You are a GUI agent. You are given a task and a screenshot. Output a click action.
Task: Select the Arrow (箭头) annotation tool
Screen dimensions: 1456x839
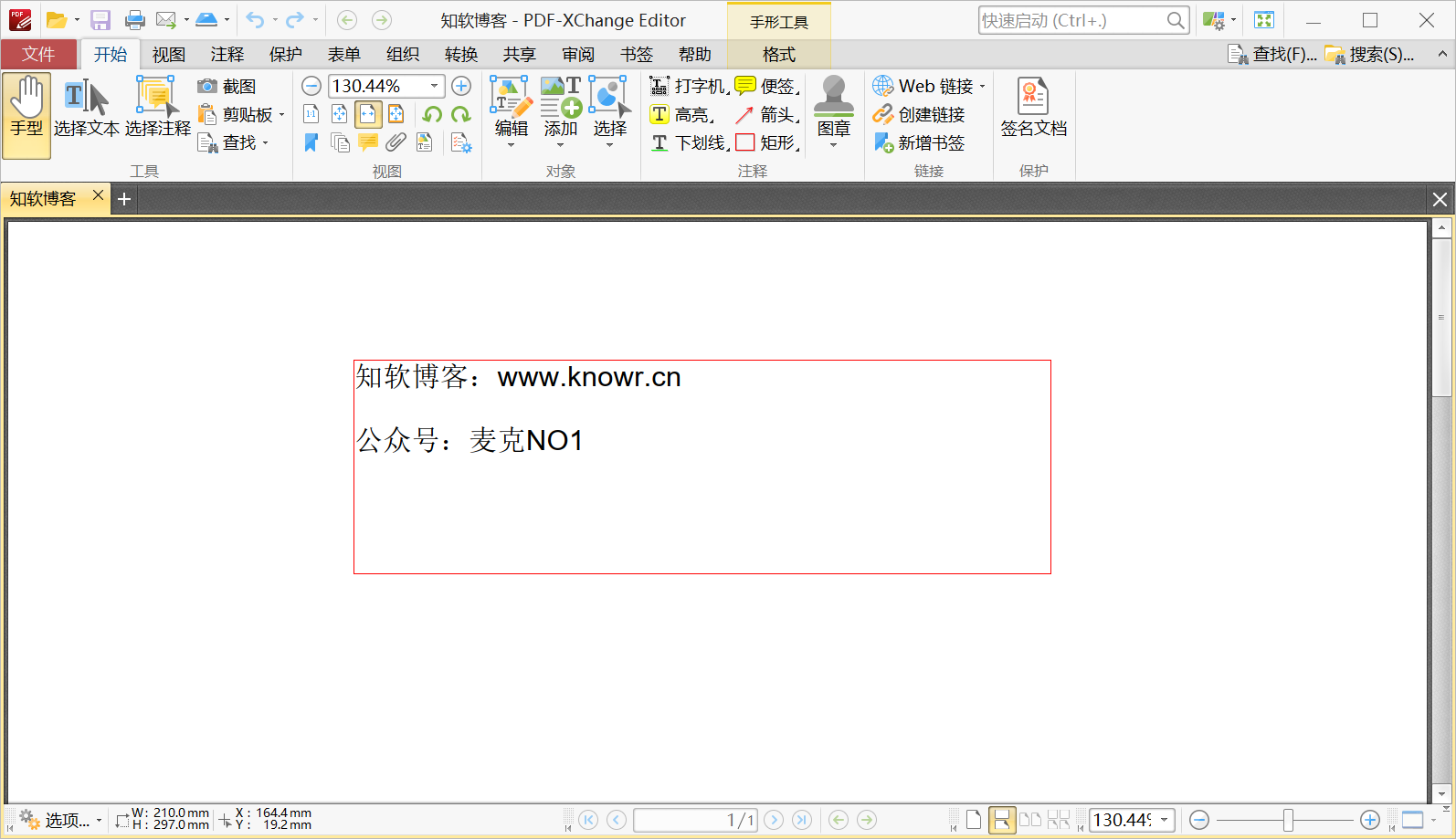[767, 114]
